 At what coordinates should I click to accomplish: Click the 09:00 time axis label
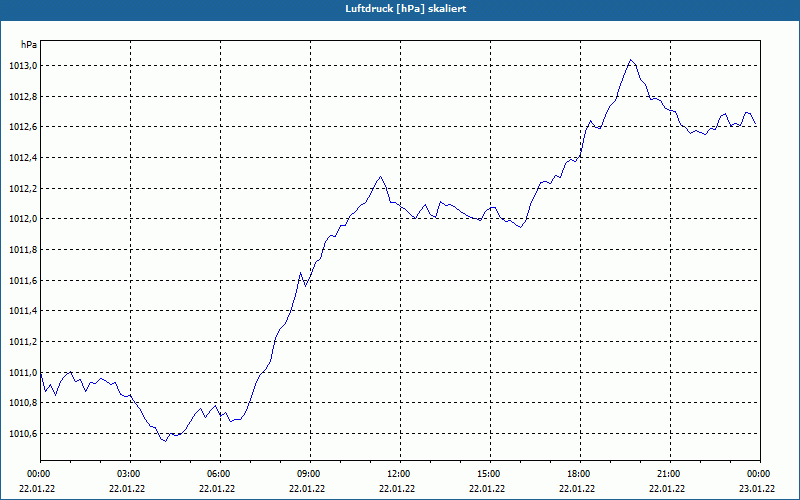click(310, 474)
